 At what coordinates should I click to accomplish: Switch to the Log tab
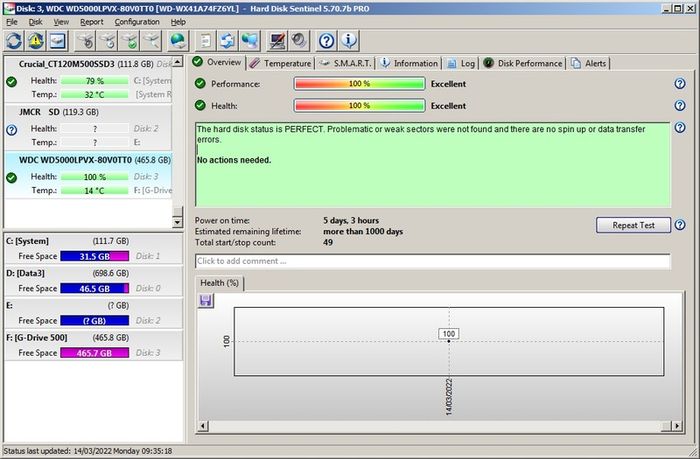coord(461,63)
